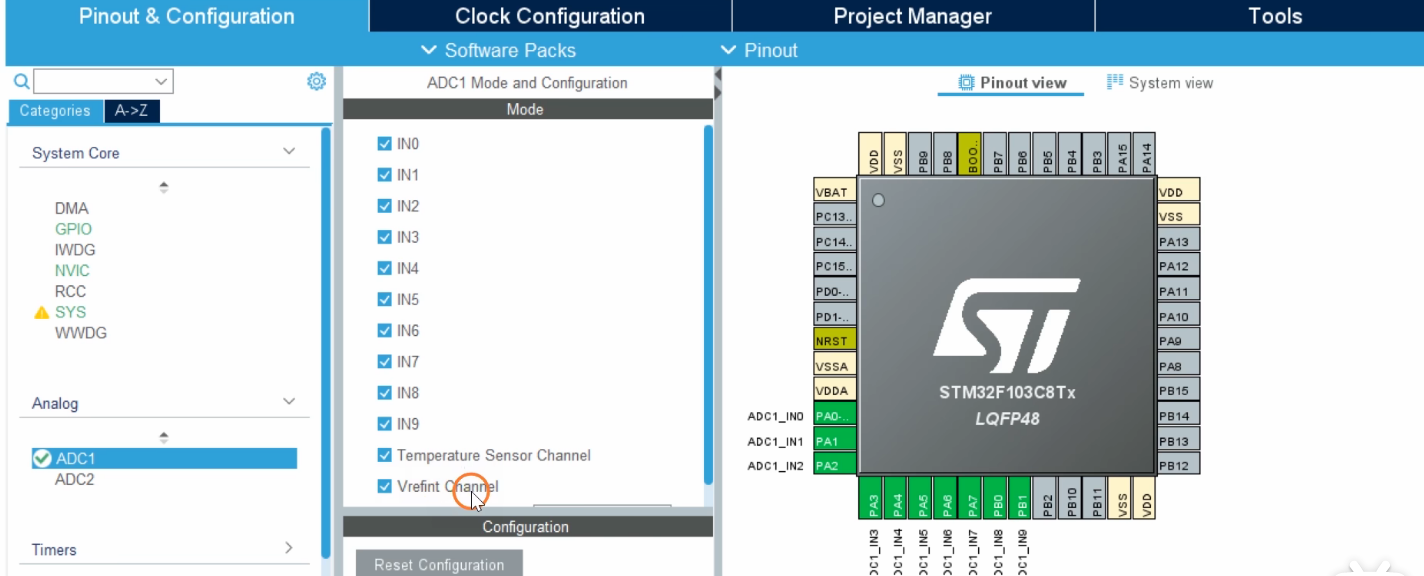This screenshot has width=1424, height=576.
Task: Select the PA2 pin on the chip
Action: 835,465
